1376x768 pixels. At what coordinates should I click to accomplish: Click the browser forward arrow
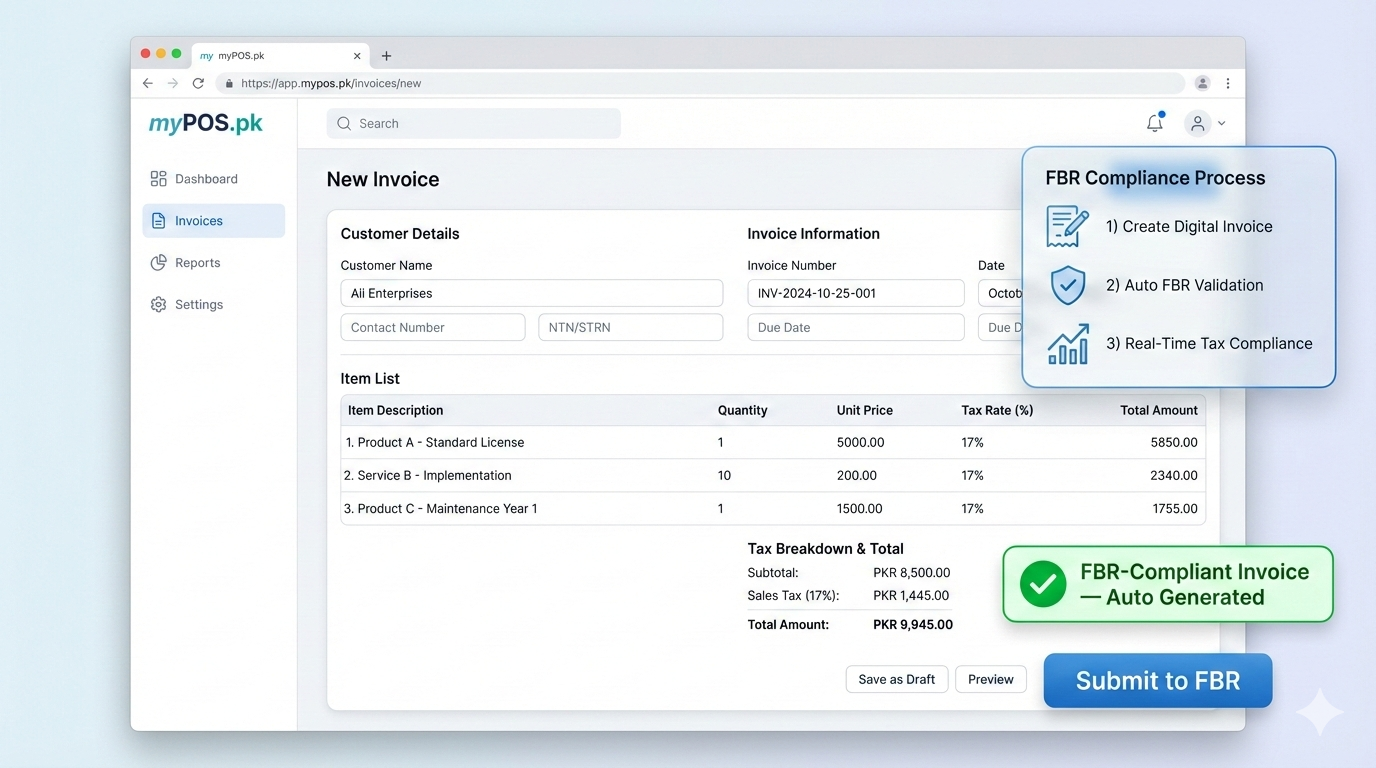click(x=173, y=84)
